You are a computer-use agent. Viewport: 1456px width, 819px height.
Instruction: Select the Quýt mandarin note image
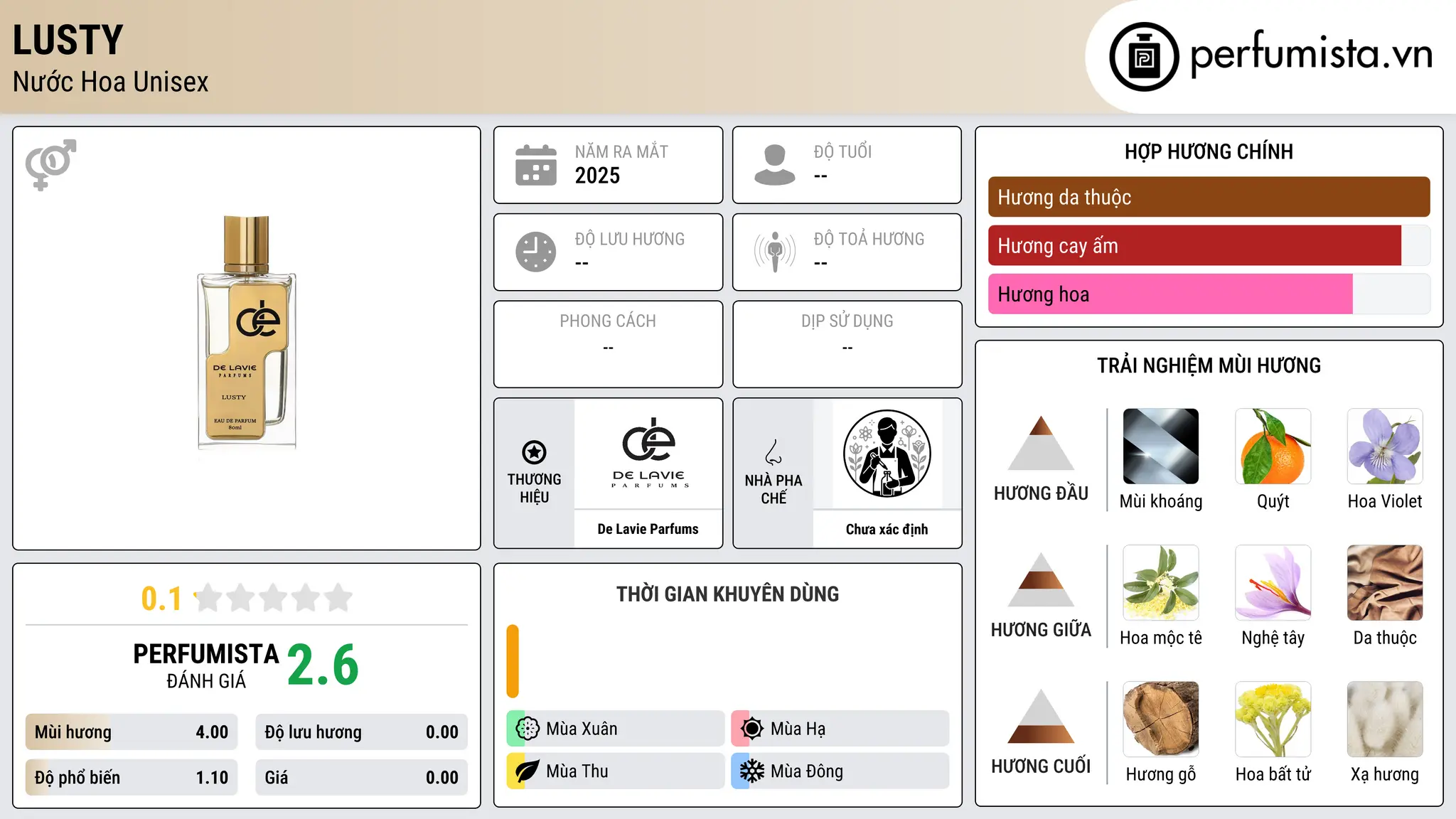pos(1273,446)
